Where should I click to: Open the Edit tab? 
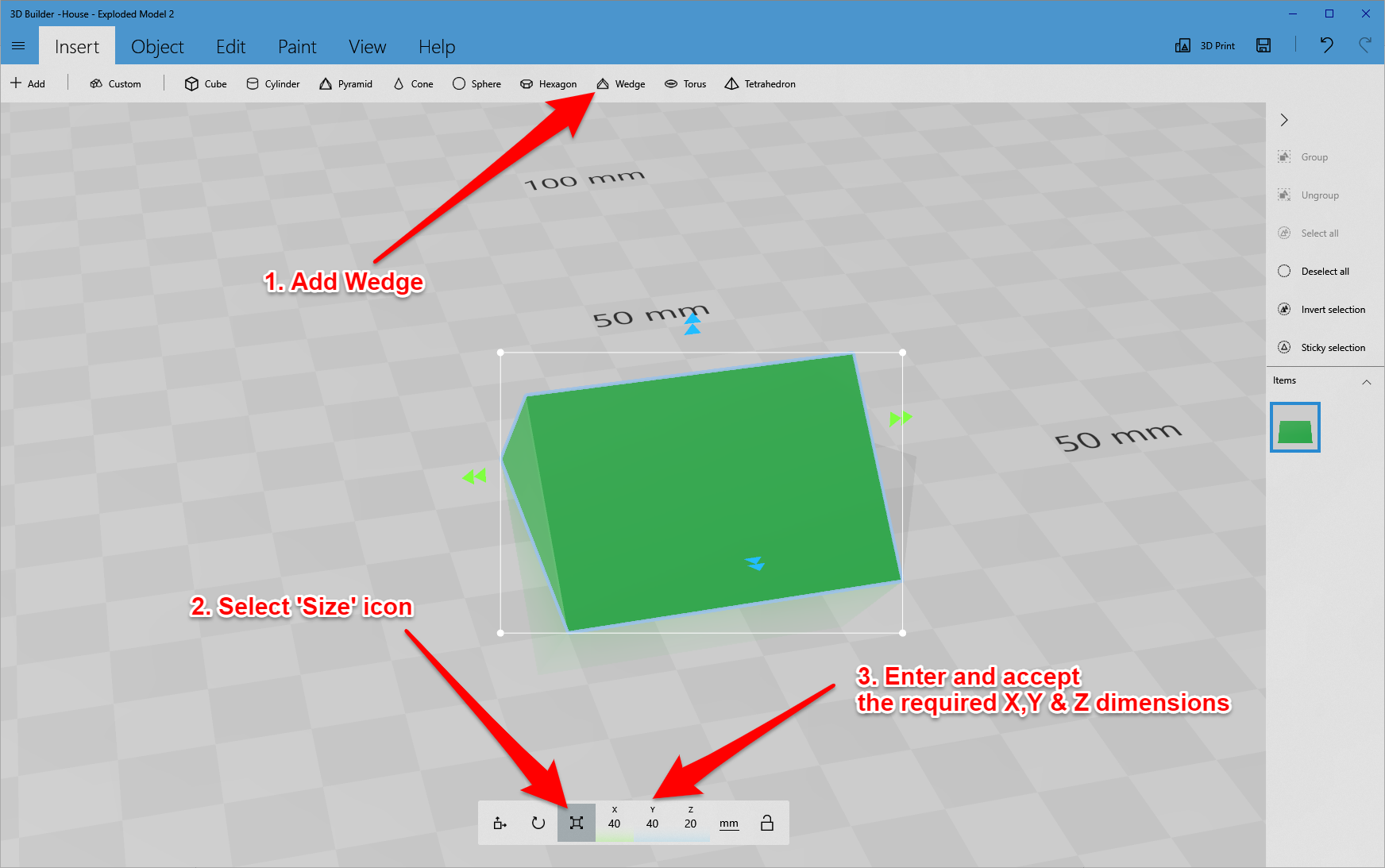pyautogui.click(x=231, y=47)
